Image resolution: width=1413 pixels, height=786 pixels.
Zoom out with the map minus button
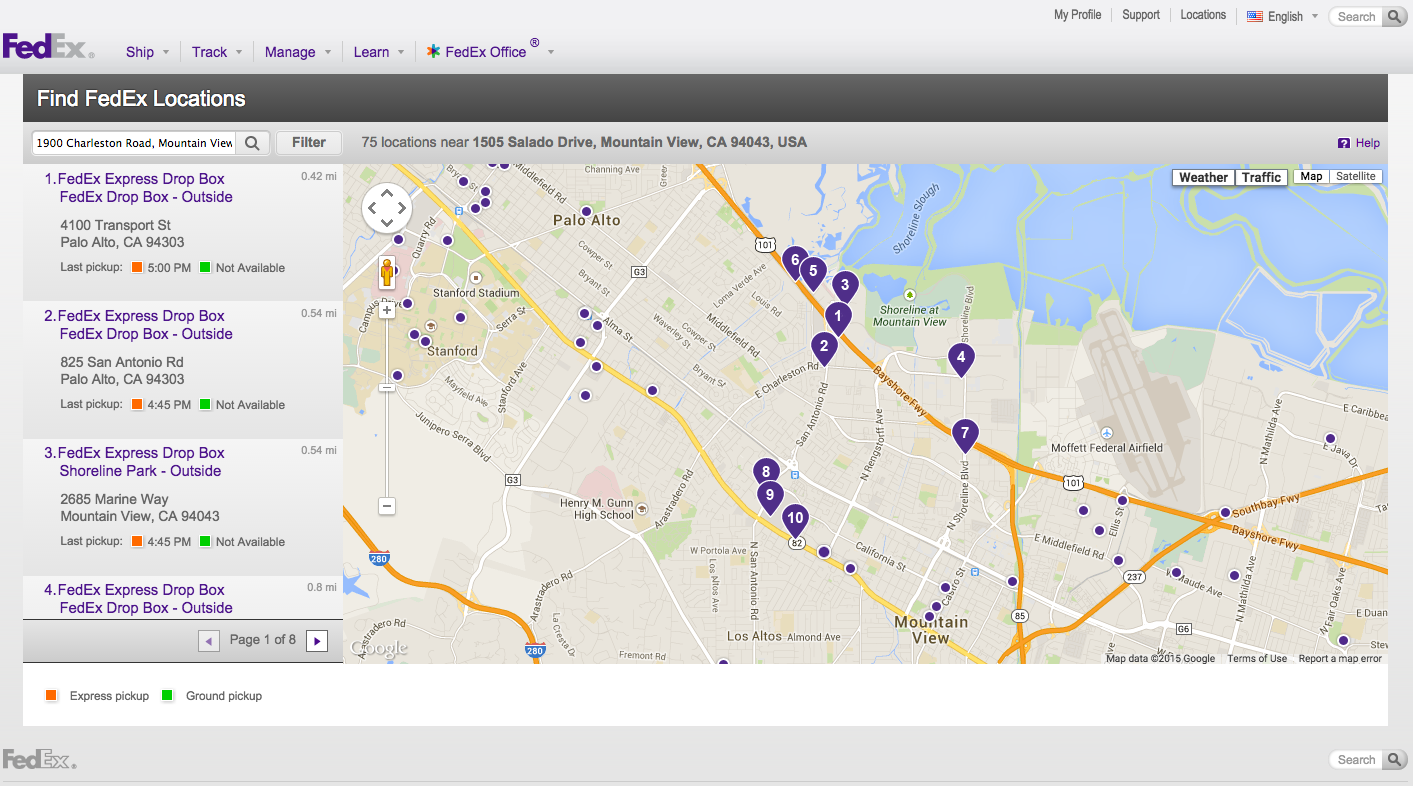pyautogui.click(x=387, y=506)
